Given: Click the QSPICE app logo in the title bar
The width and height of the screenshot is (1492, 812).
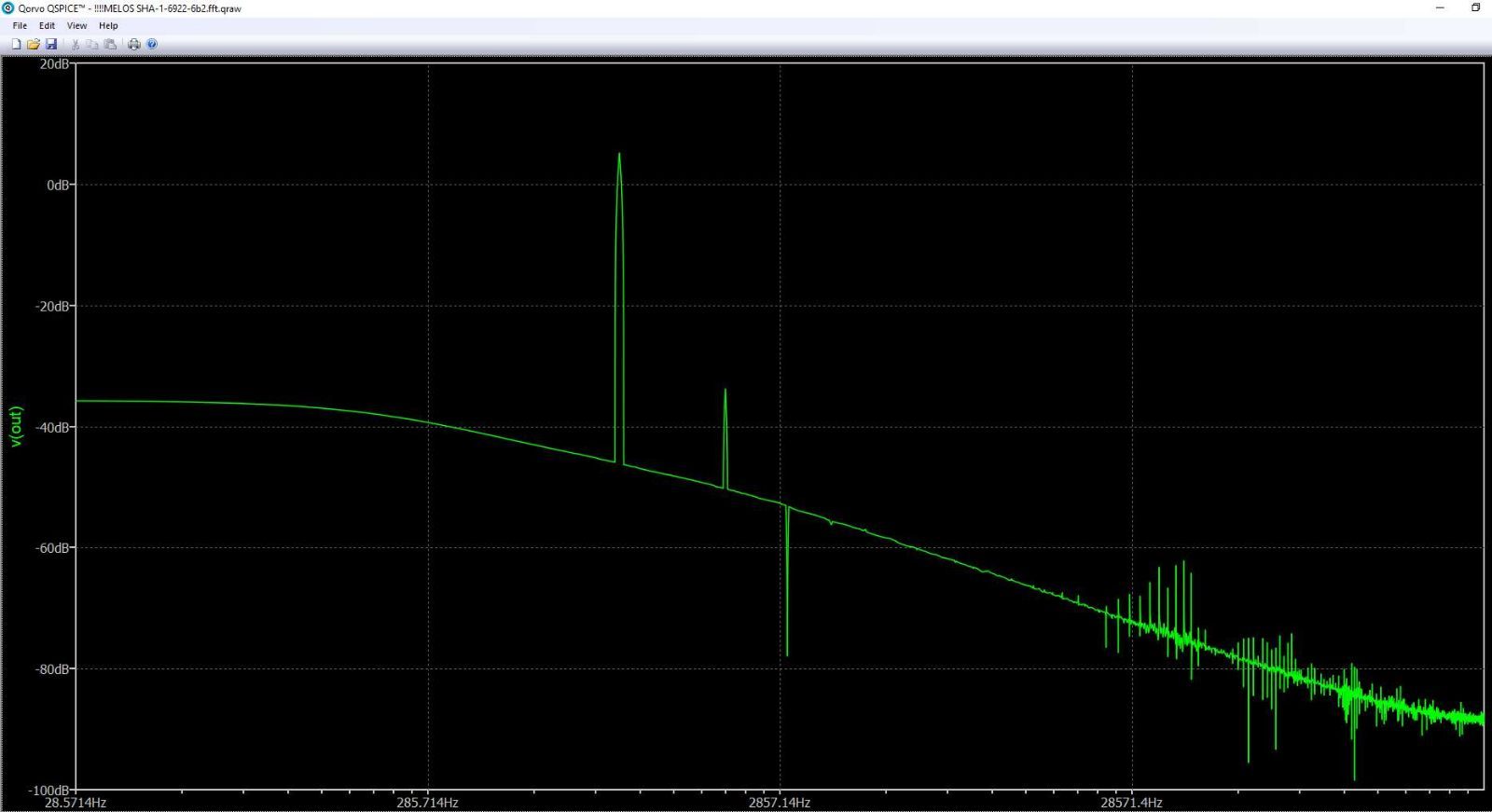Looking at the screenshot, I should click(x=8, y=8).
